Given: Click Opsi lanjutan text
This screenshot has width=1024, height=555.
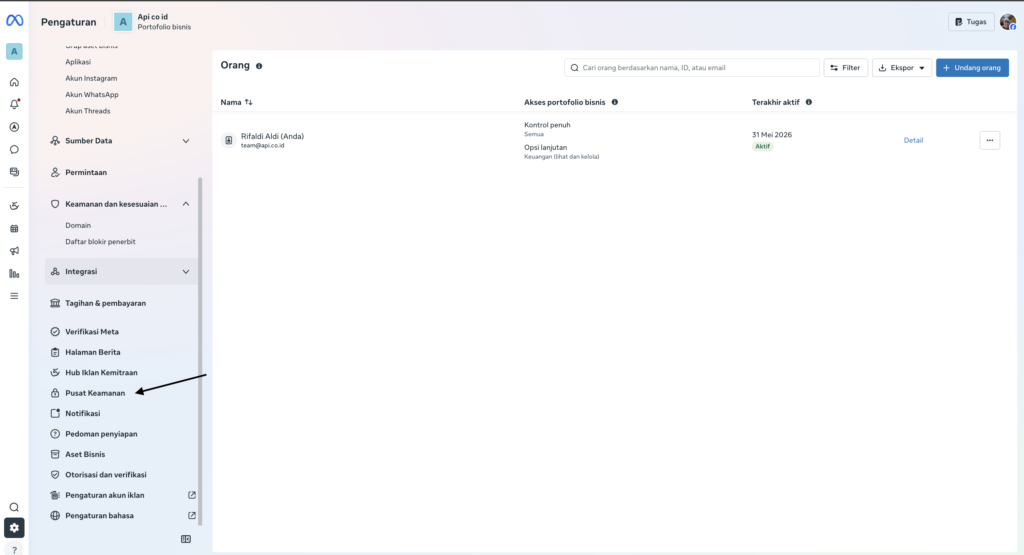Looking at the screenshot, I should click(545, 148).
